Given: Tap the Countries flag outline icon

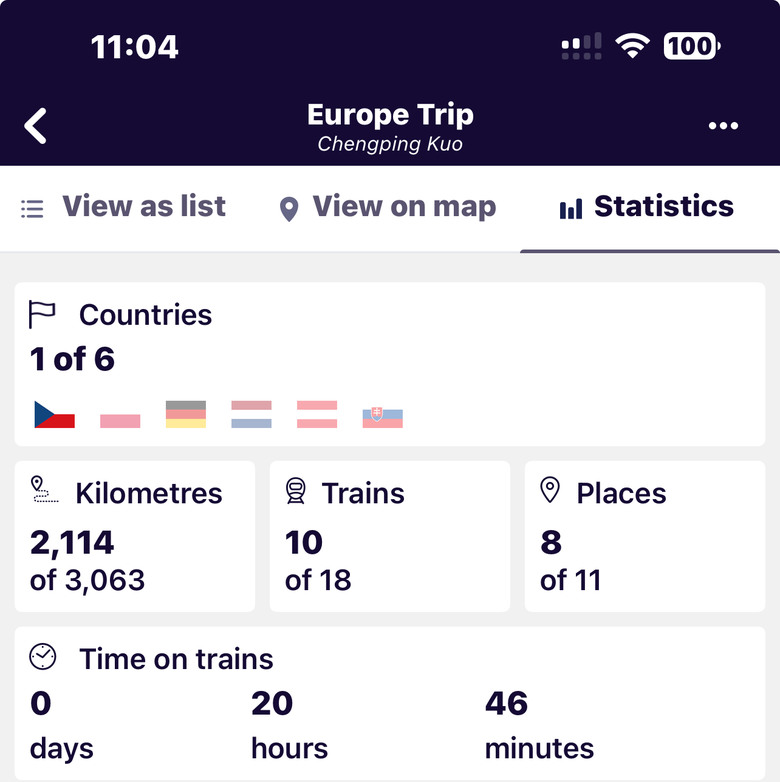Looking at the screenshot, I should point(42,314).
